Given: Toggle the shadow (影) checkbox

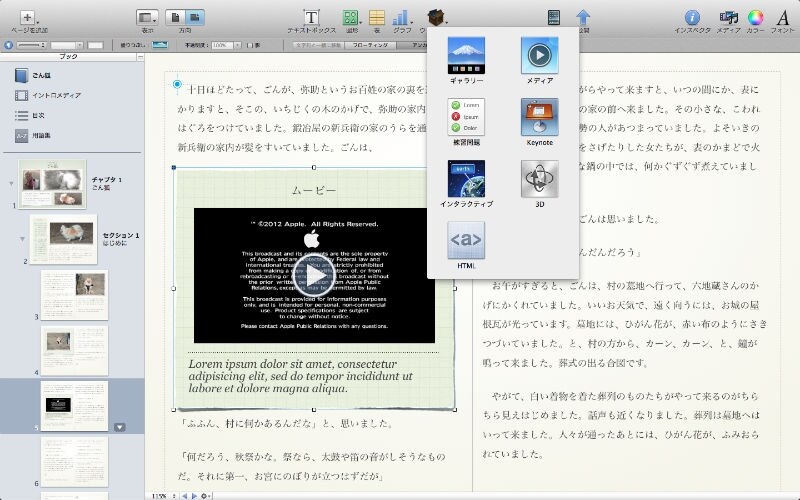Looking at the screenshot, I should point(250,45).
